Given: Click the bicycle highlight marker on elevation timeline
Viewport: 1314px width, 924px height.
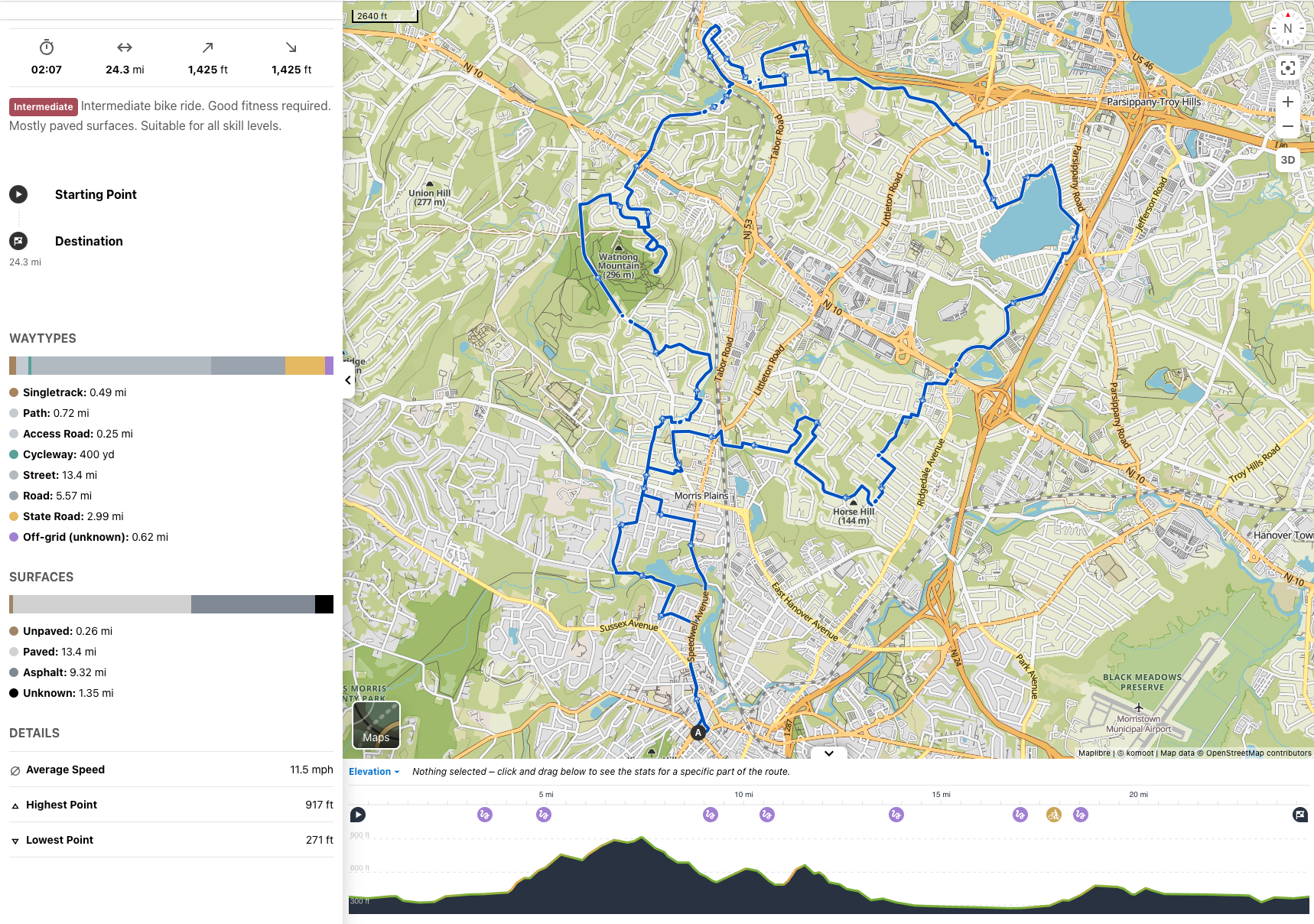Looking at the screenshot, I should [x=1053, y=815].
